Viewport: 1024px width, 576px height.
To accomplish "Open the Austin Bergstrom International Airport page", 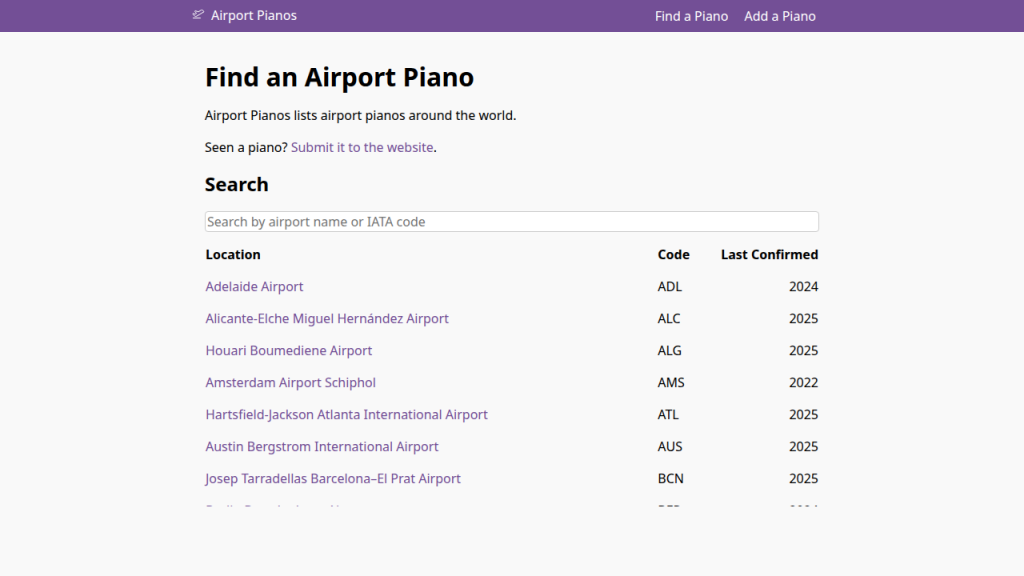I will pyautogui.click(x=322, y=446).
